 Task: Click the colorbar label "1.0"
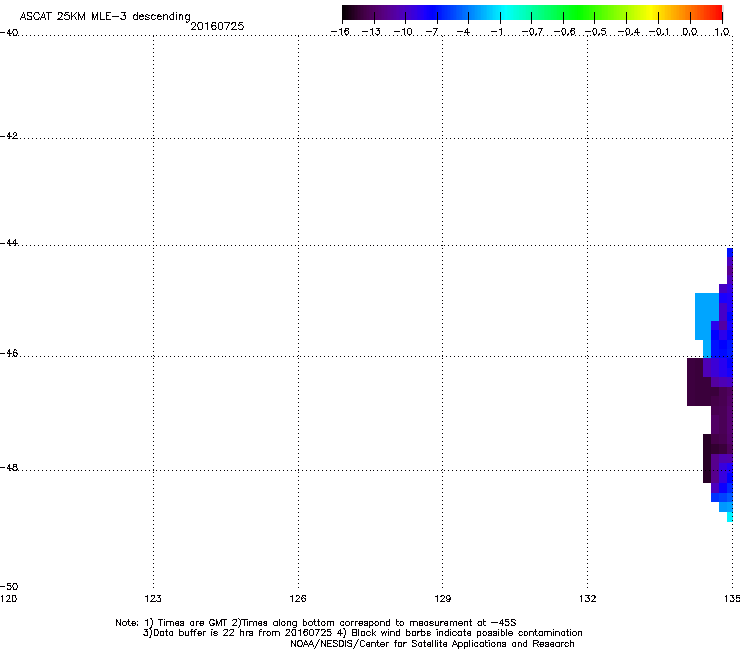[x=722, y=32]
